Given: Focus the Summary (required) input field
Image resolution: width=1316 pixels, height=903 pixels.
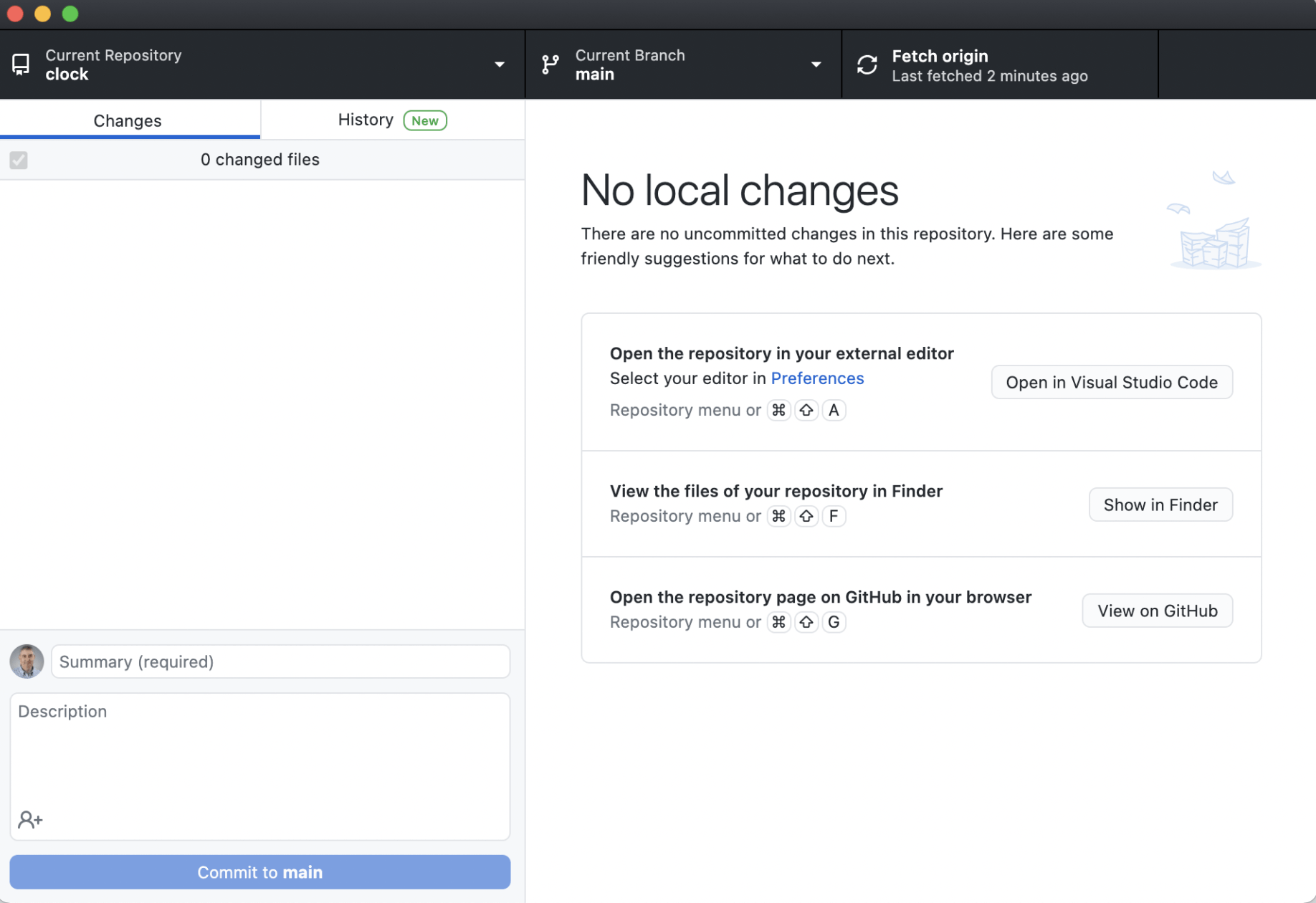Looking at the screenshot, I should pyautogui.click(x=280, y=661).
